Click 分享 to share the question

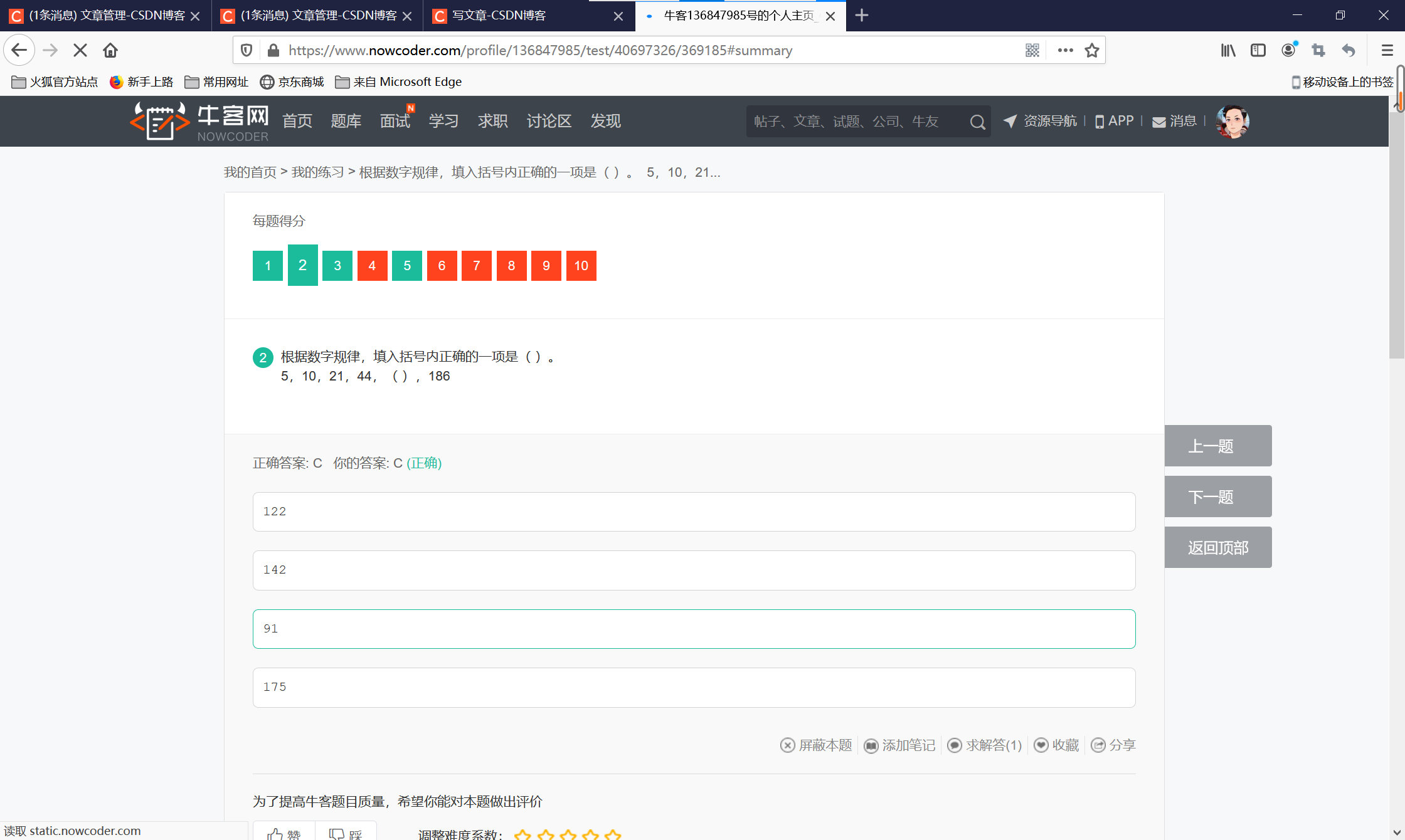(x=1113, y=745)
